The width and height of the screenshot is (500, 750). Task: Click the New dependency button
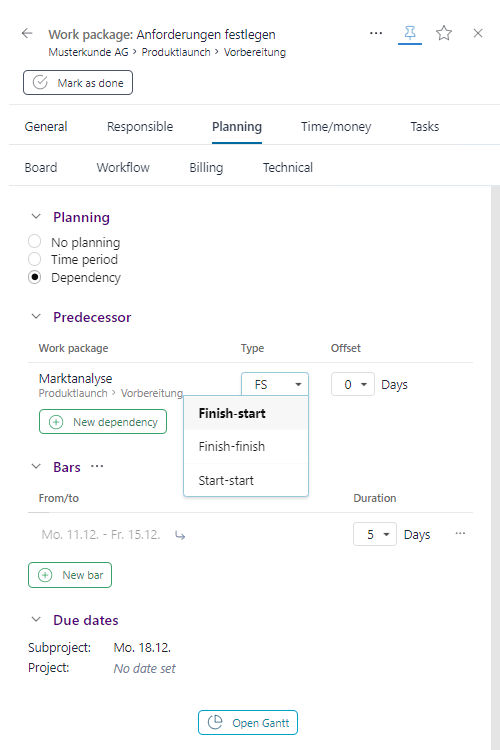[103, 422]
